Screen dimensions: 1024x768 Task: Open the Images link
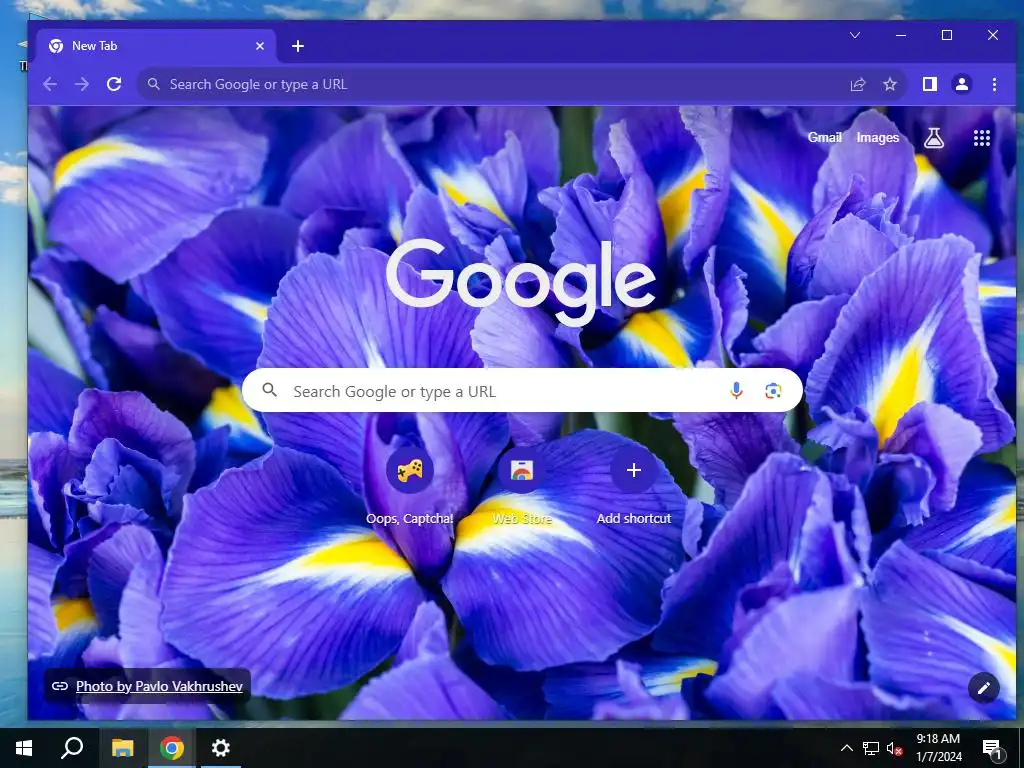(x=878, y=137)
